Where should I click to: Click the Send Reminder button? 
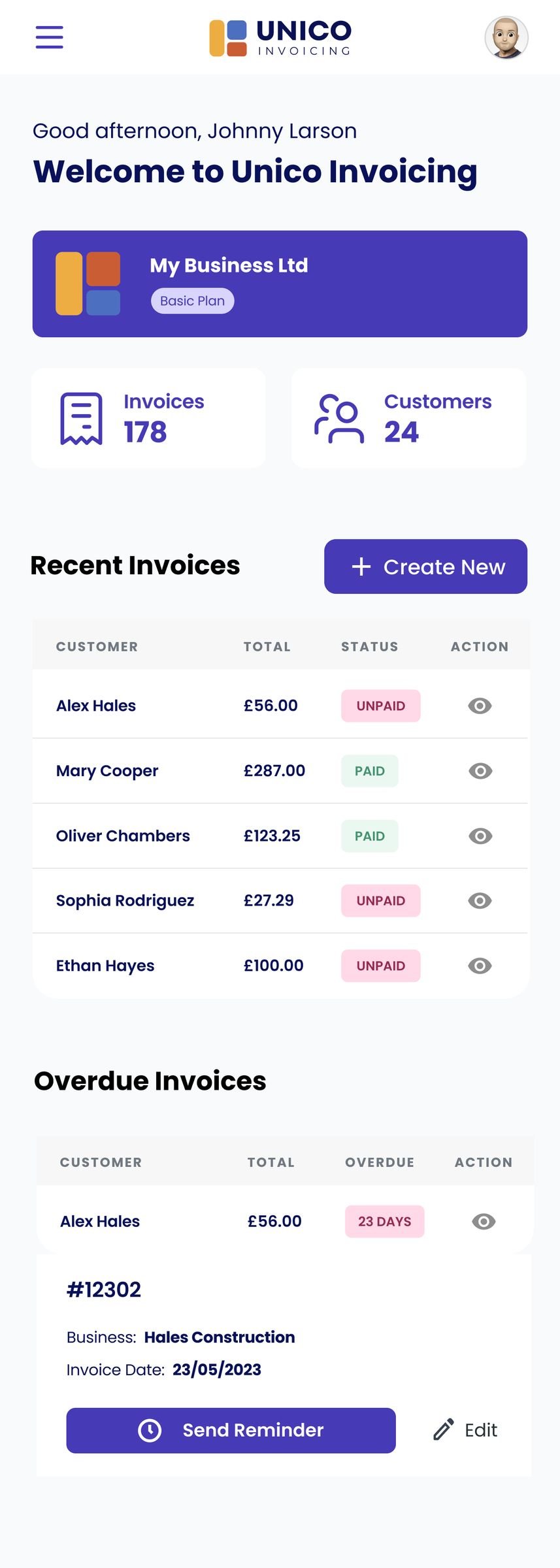click(x=231, y=1430)
